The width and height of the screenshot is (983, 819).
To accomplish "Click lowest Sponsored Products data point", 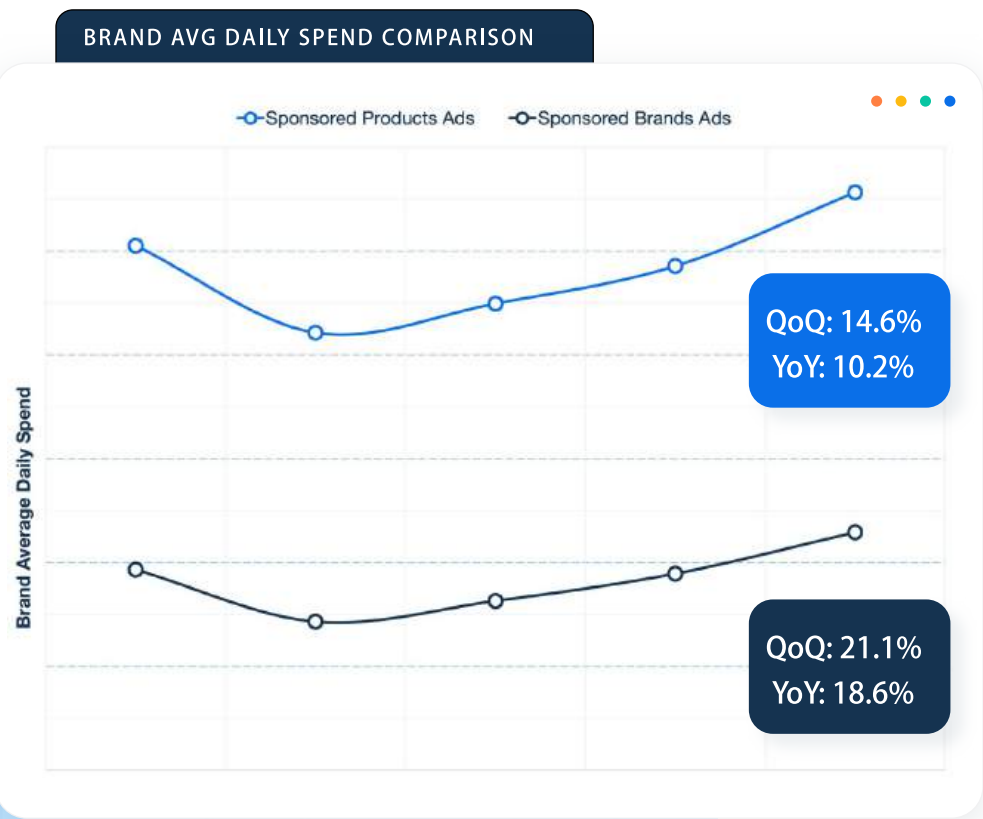I will (x=315, y=333).
